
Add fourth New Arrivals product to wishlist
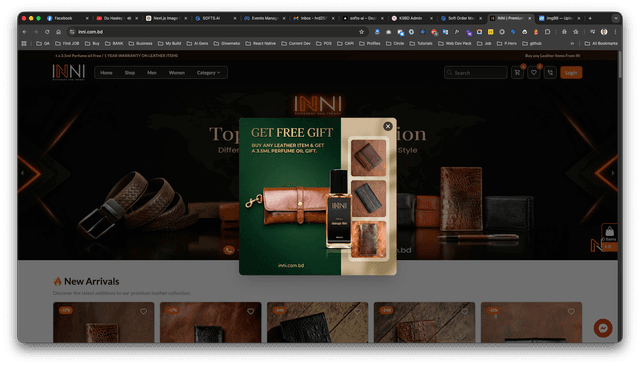[x=464, y=311]
